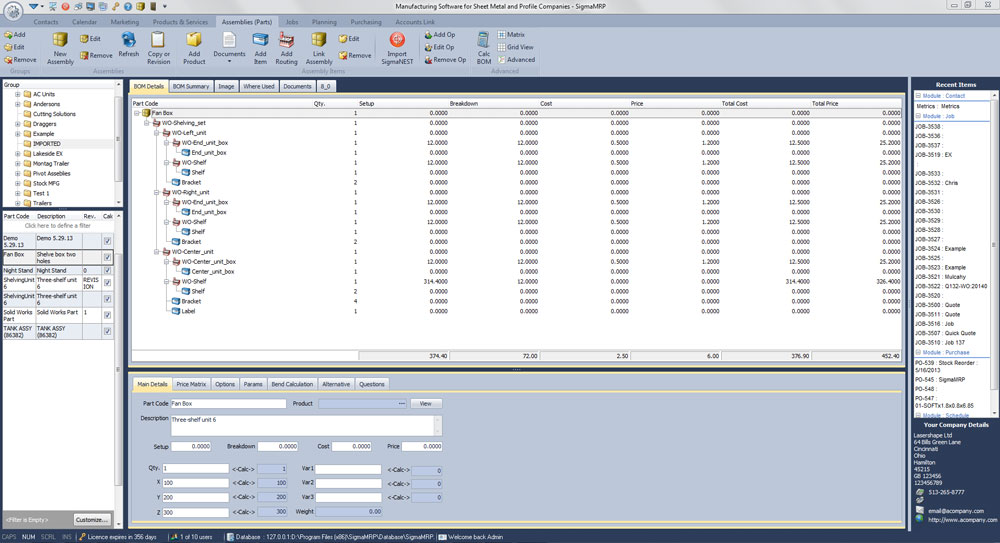Click the New Assembly icon
Image resolution: width=1000 pixels, height=543 pixels.
(60, 40)
